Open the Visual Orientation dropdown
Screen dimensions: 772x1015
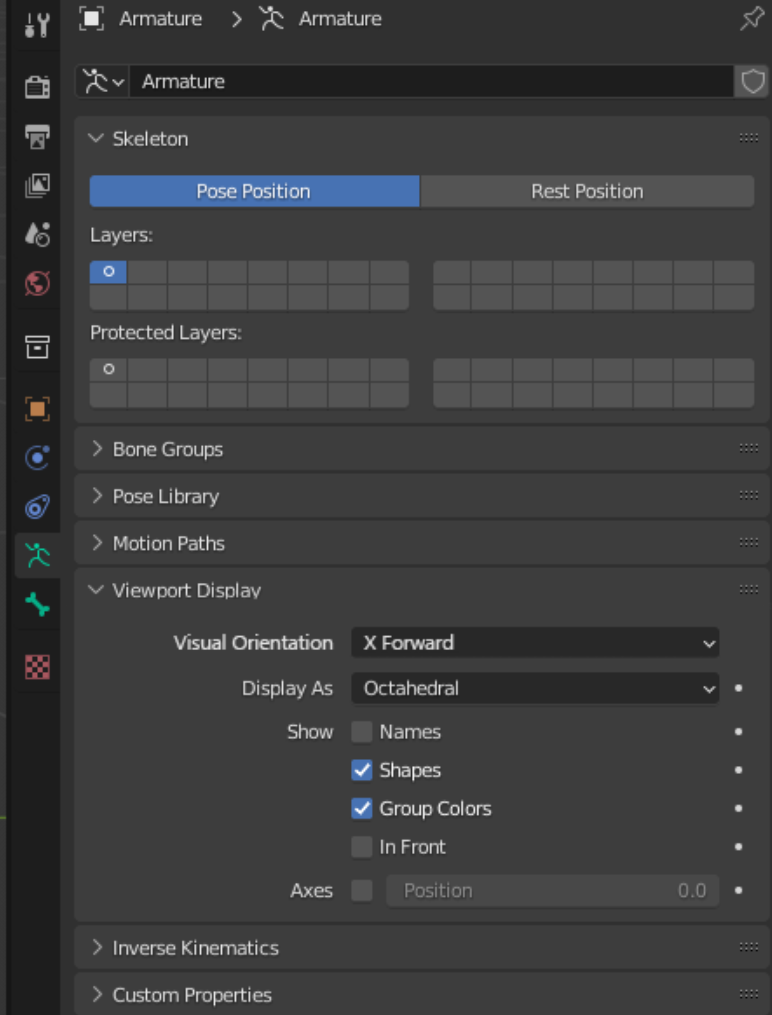(x=535, y=643)
